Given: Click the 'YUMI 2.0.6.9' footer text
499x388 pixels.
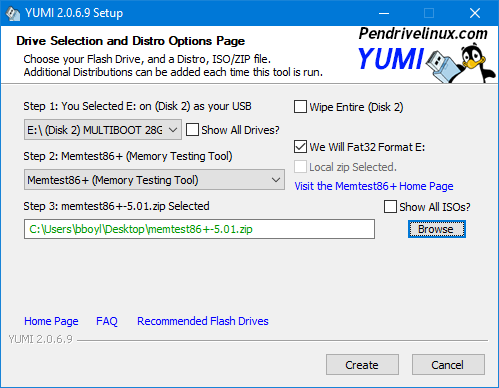Looking at the screenshot, I should click(40, 339).
